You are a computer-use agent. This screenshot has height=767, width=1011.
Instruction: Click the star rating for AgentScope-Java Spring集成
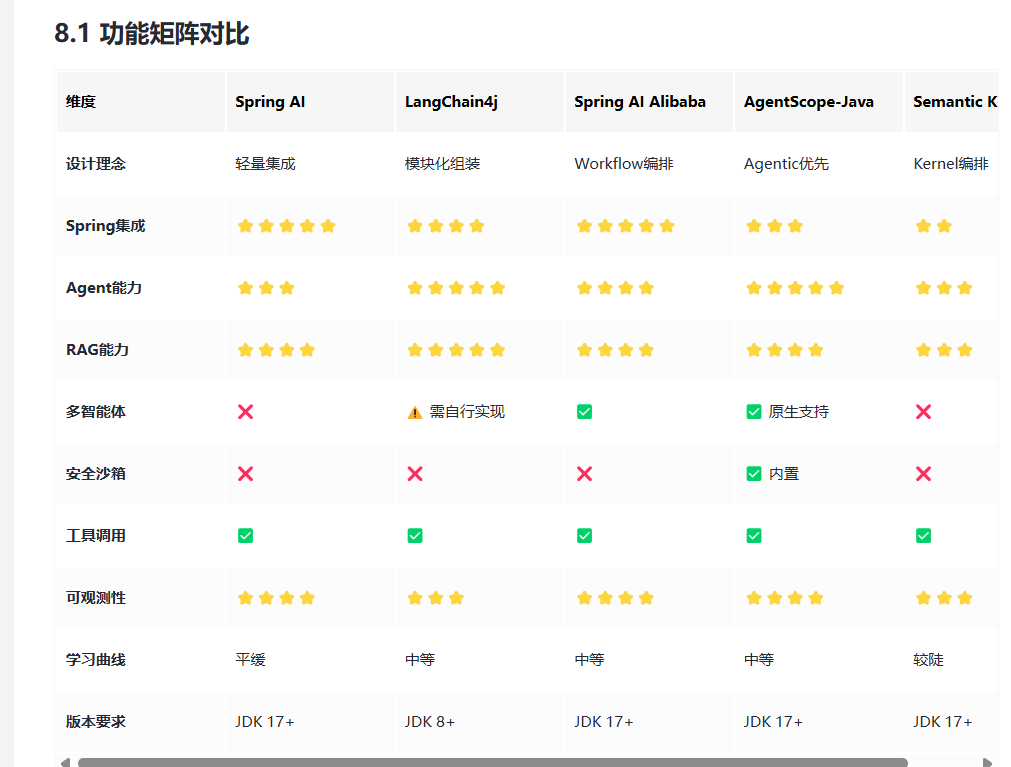coord(775,226)
